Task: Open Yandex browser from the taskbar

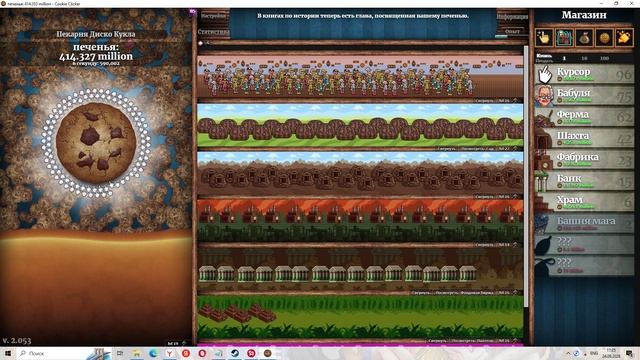Action: coord(169,353)
